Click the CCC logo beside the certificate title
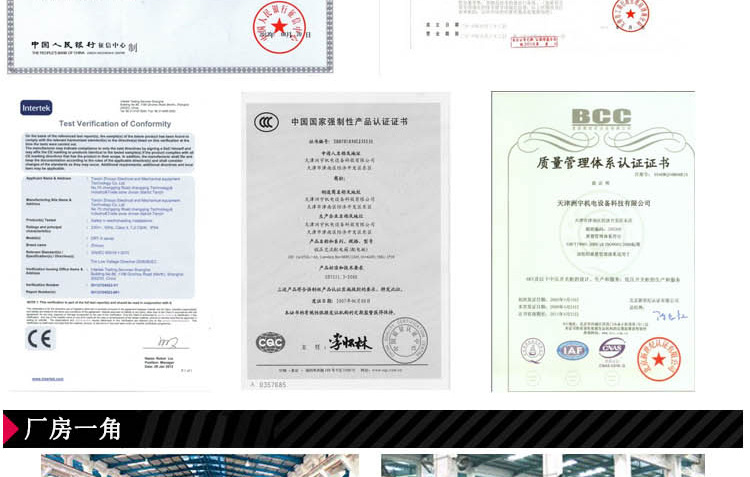Image resolution: width=750 pixels, height=477 pixels. pos(266,122)
